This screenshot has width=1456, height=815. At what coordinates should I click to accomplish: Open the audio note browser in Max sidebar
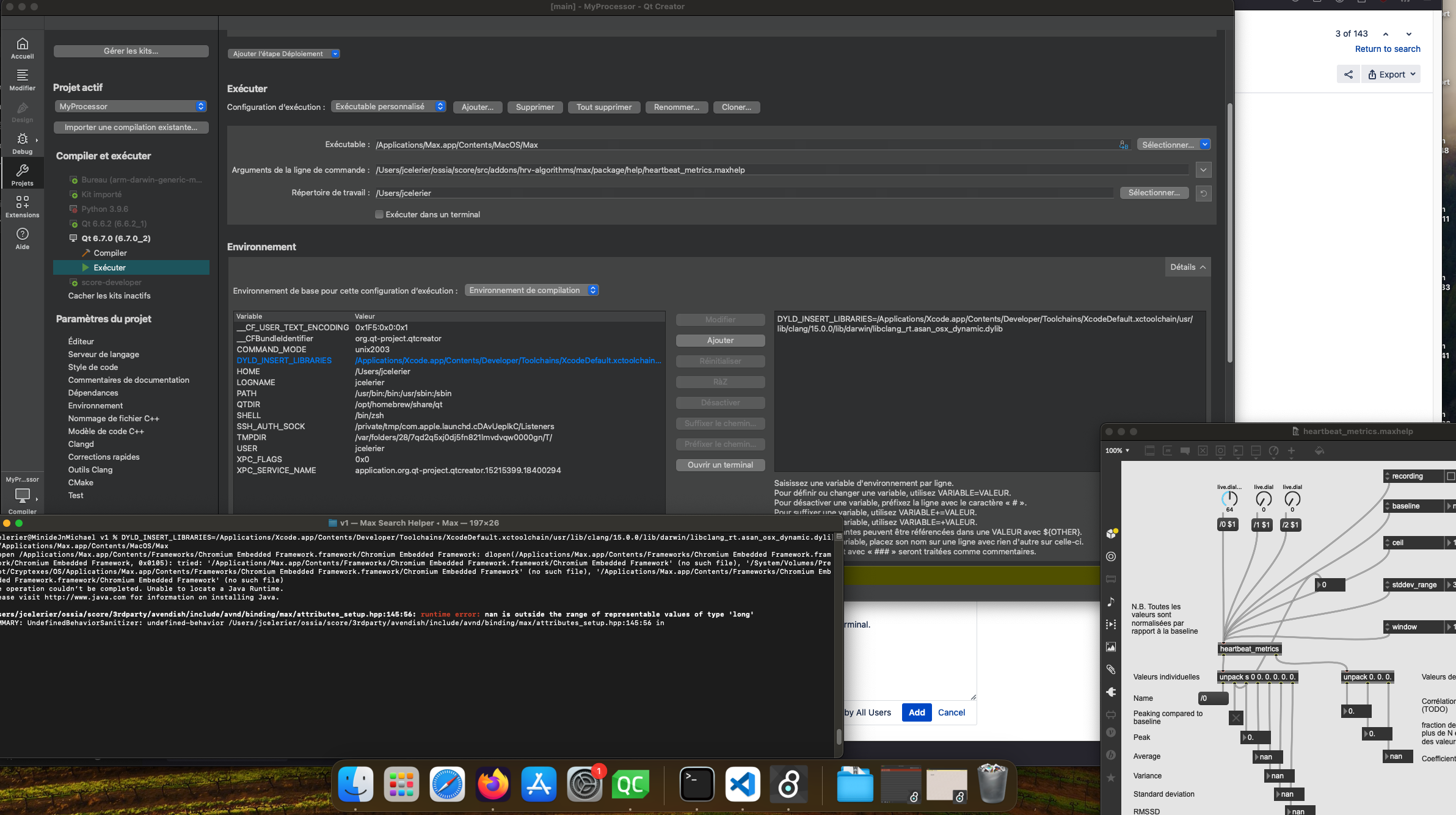[x=1111, y=601]
